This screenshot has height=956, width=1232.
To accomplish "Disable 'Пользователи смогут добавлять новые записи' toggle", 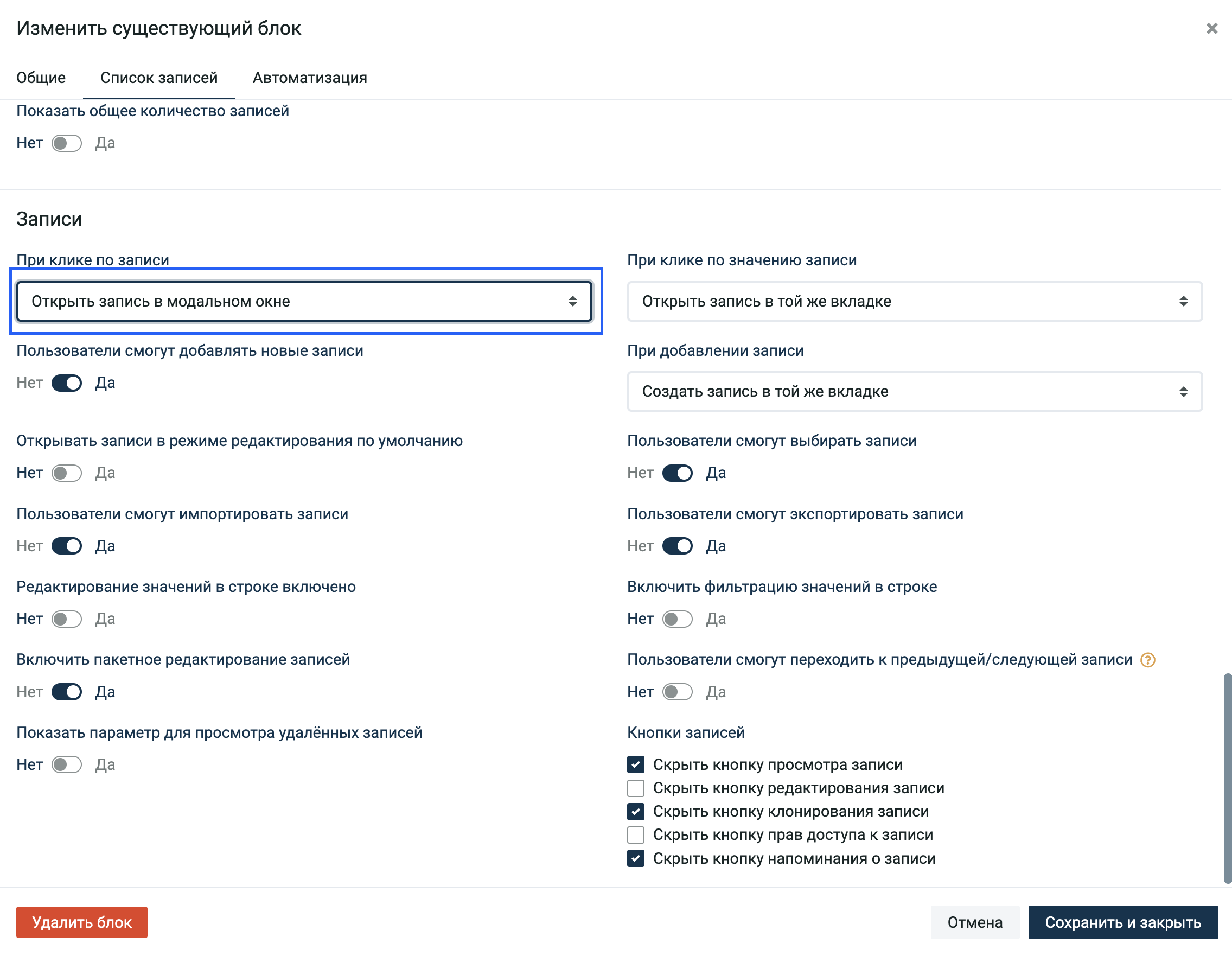I will pos(67,383).
